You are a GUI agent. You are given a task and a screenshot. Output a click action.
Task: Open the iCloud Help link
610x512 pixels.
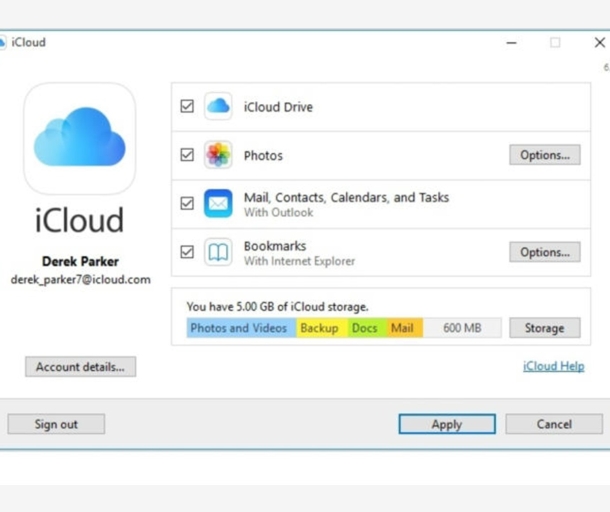coord(554,366)
